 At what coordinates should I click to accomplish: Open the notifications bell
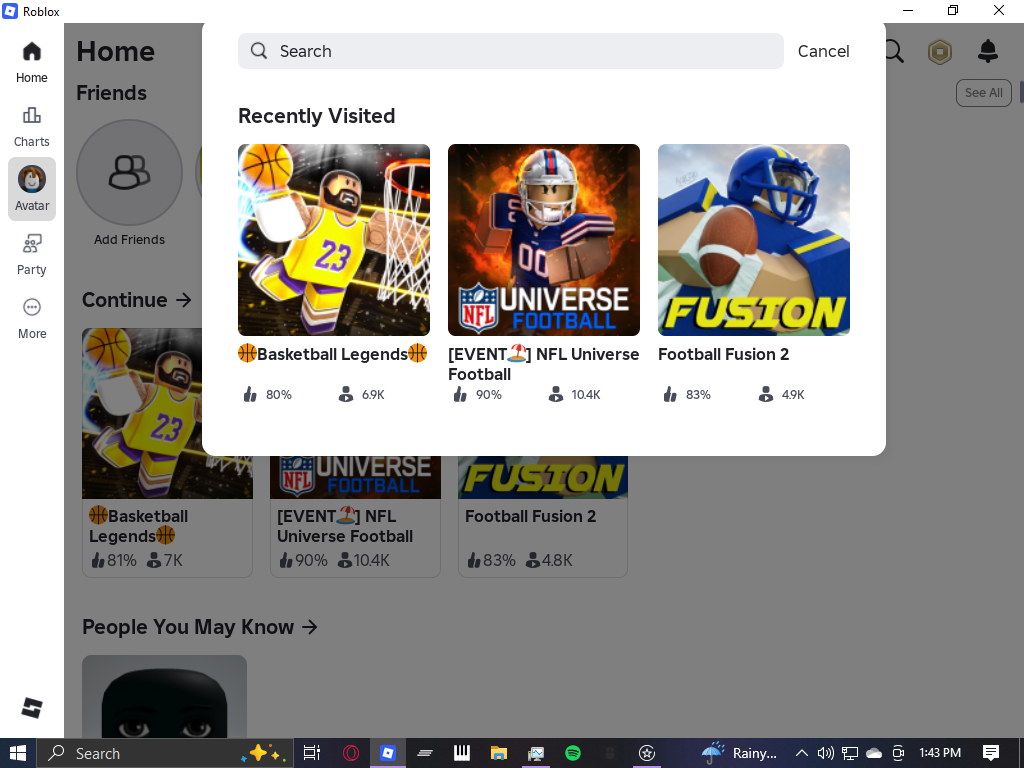pos(987,51)
